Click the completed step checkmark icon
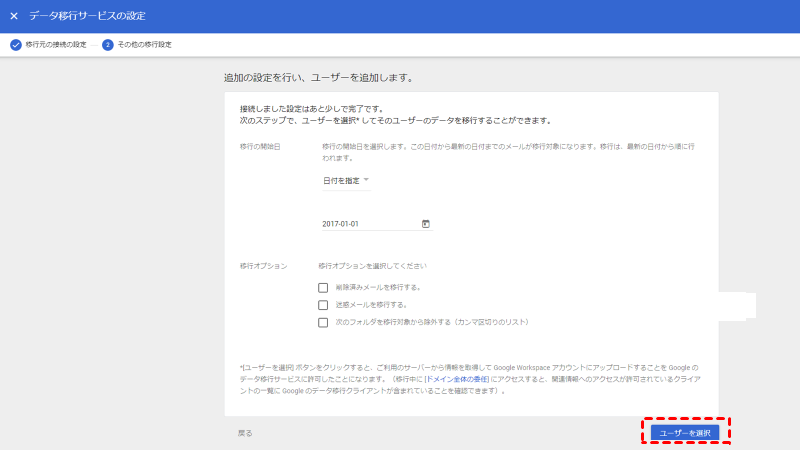The width and height of the screenshot is (800, 450). click(x=16, y=45)
